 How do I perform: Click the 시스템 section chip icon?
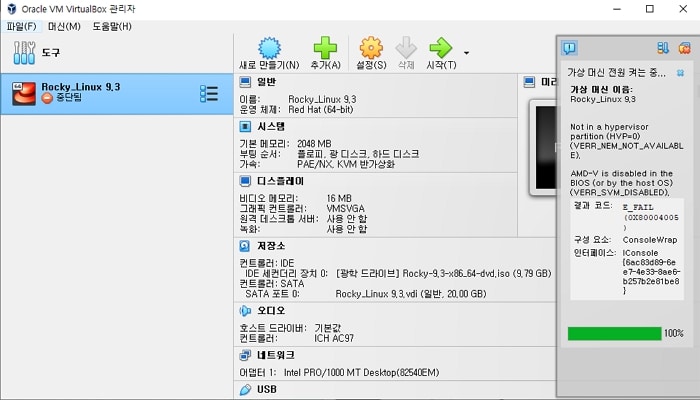pos(245,127)
